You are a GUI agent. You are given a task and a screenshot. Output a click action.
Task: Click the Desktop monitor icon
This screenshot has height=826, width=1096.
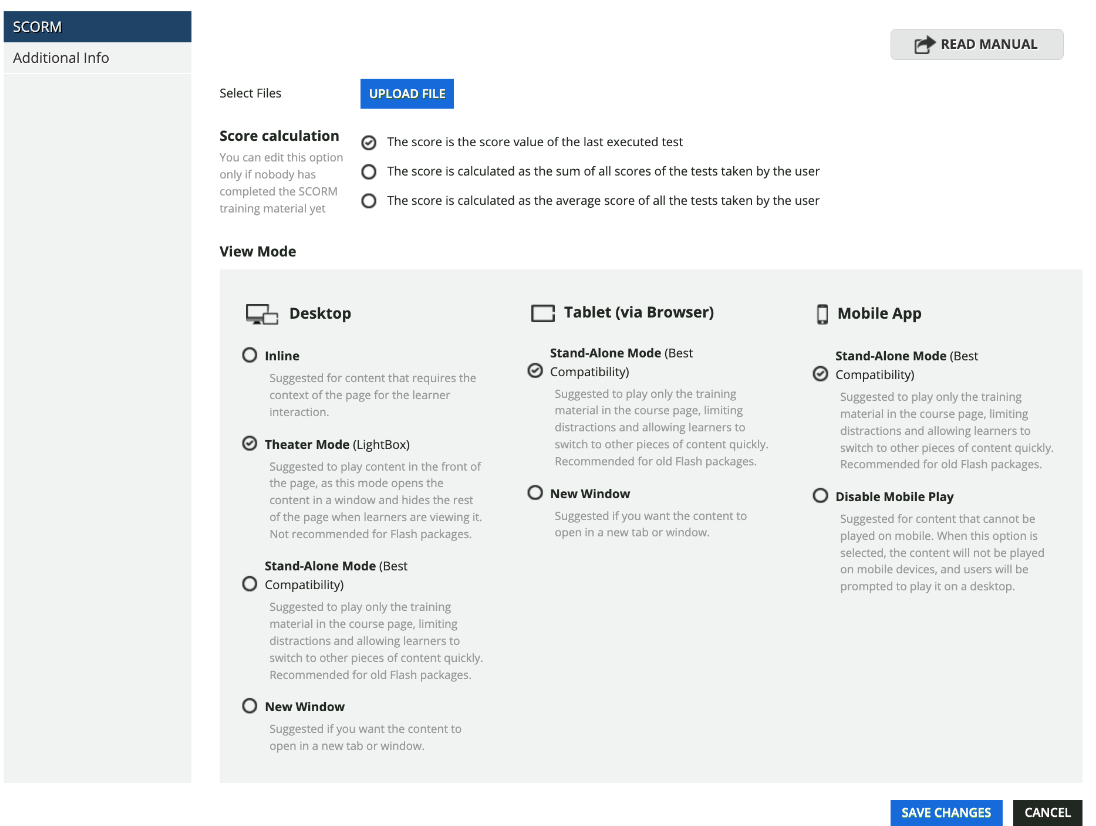[262, 314]
